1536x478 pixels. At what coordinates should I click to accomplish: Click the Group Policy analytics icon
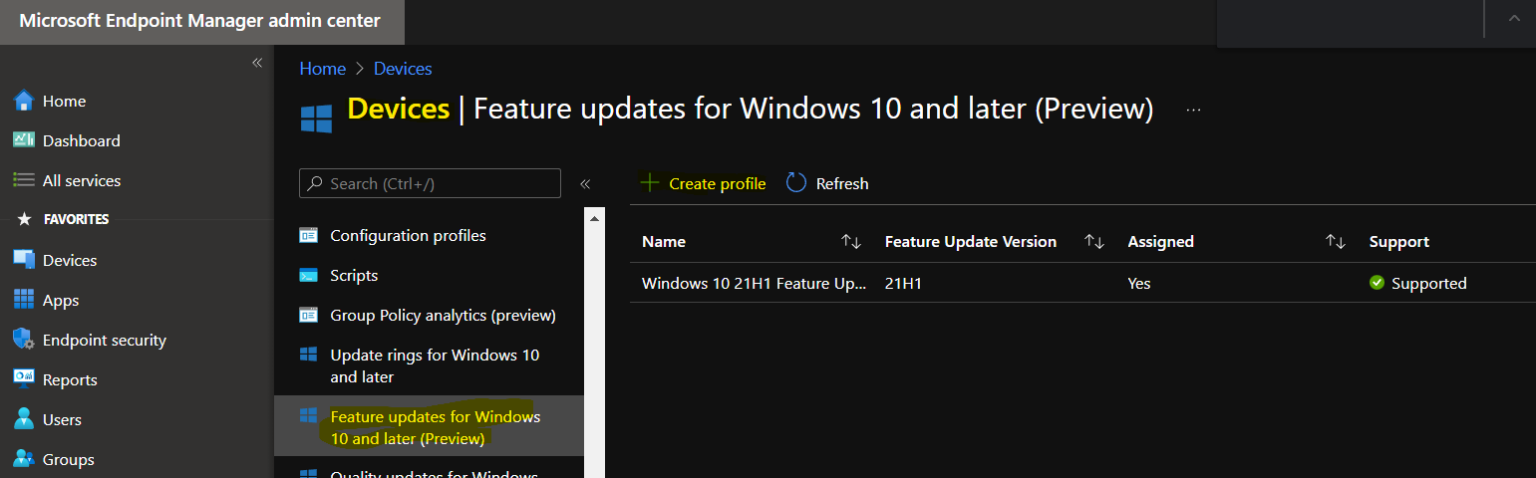point(309,315)
